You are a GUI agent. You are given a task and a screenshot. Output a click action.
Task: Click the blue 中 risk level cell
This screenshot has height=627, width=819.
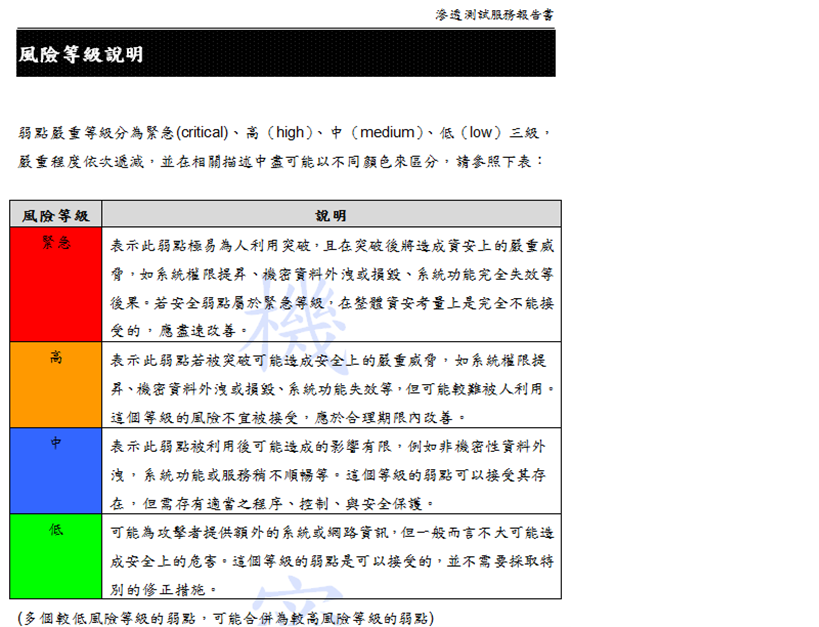click(x=56, y=470)
